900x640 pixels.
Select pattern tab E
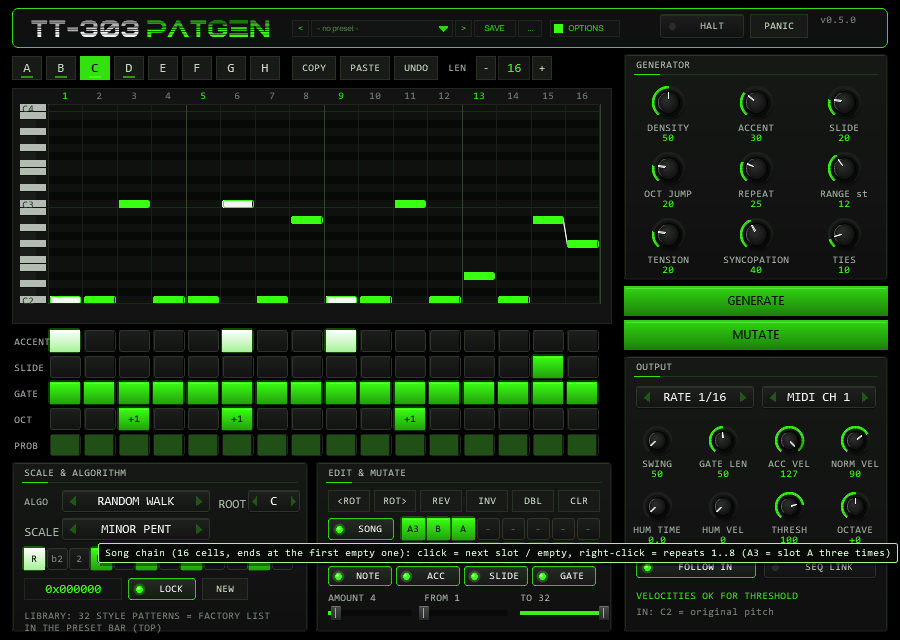[163, 68]
